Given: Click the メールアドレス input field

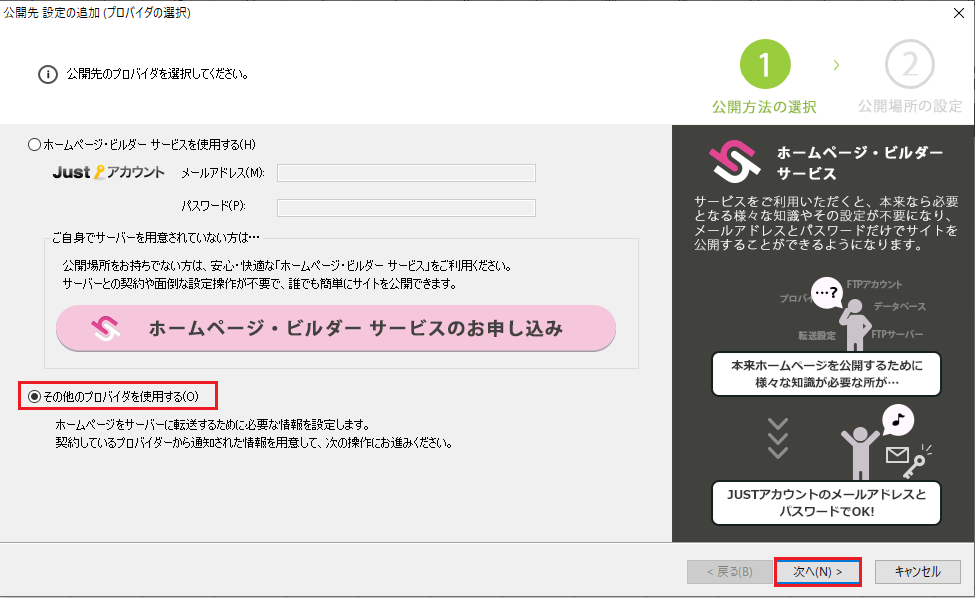Looking at the screenshot, I should [406, 173].
